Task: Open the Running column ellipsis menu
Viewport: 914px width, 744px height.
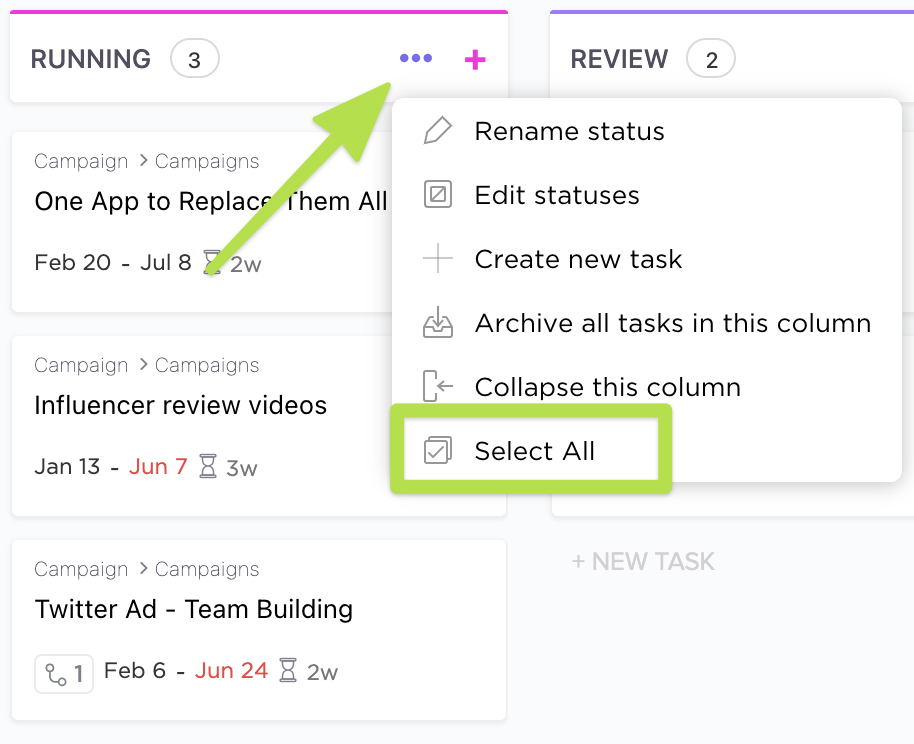Action: click(416, 59)
